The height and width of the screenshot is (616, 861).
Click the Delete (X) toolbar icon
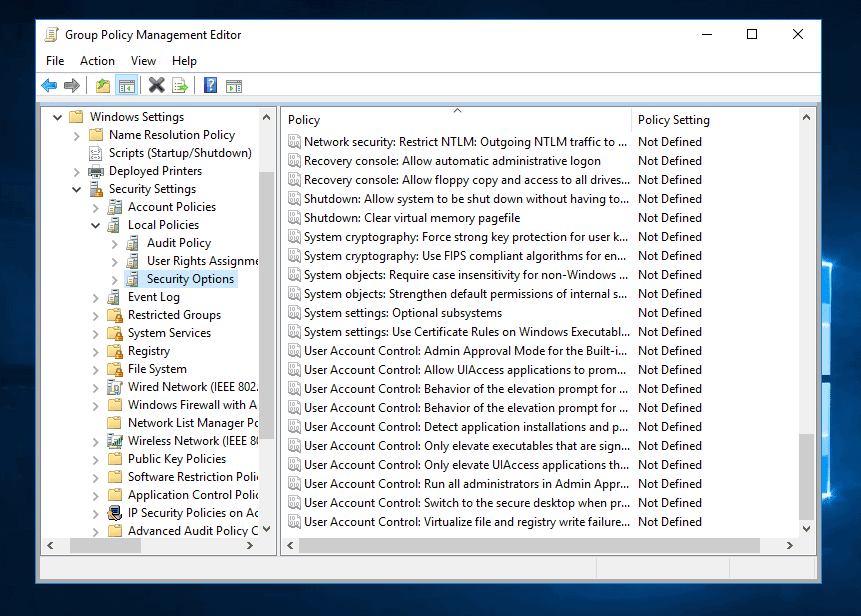[156, 85]
